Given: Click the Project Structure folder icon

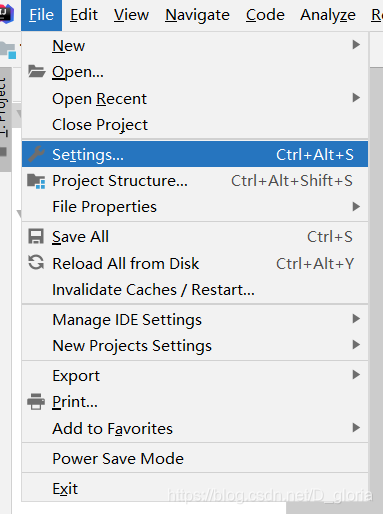Looking at the screenshot, I should click(36, 181).
